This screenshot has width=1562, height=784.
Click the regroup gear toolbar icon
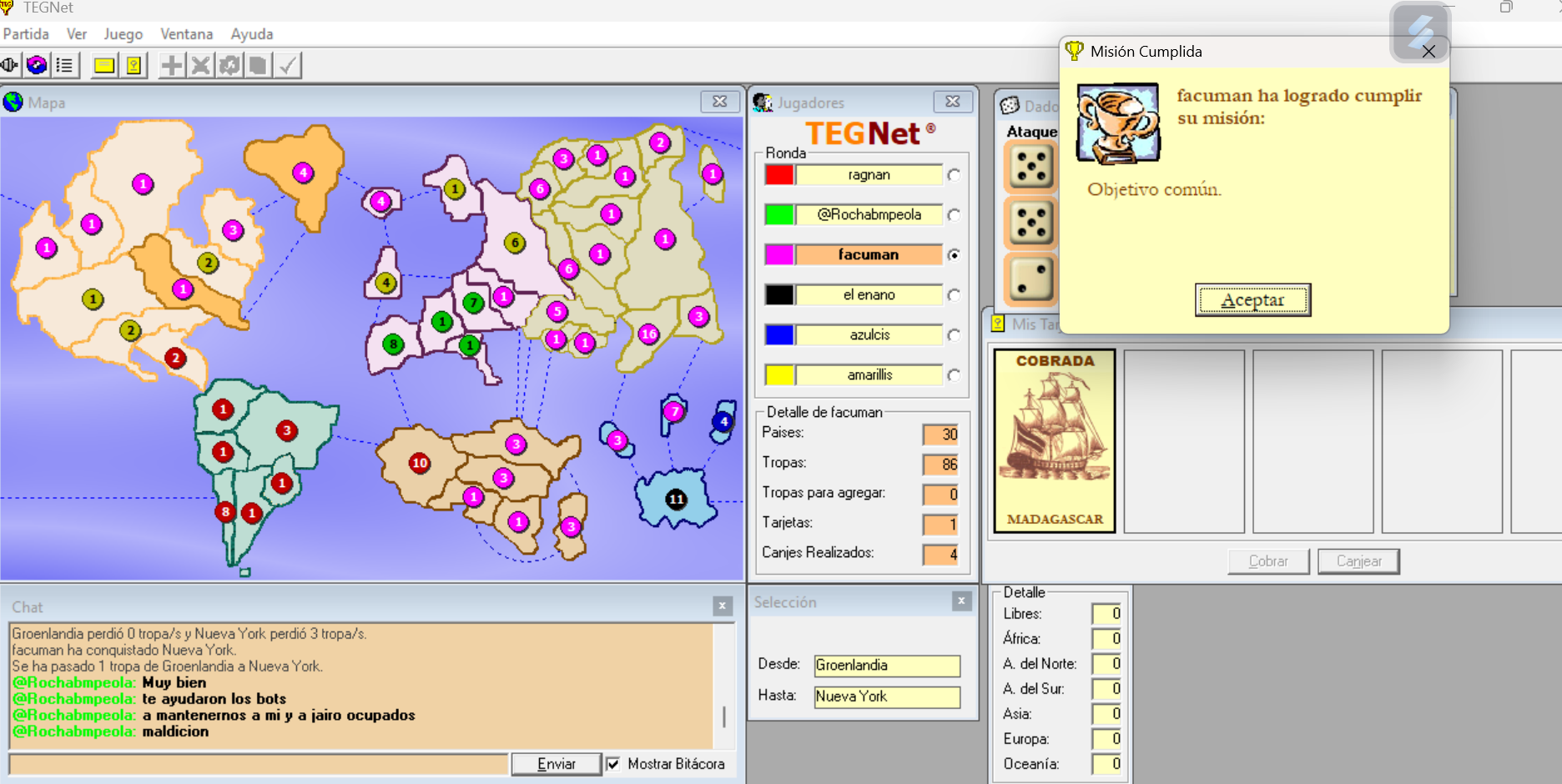point(229,65)
